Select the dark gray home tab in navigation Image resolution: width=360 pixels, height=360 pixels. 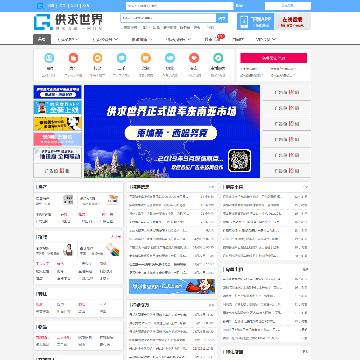point(42,39)
